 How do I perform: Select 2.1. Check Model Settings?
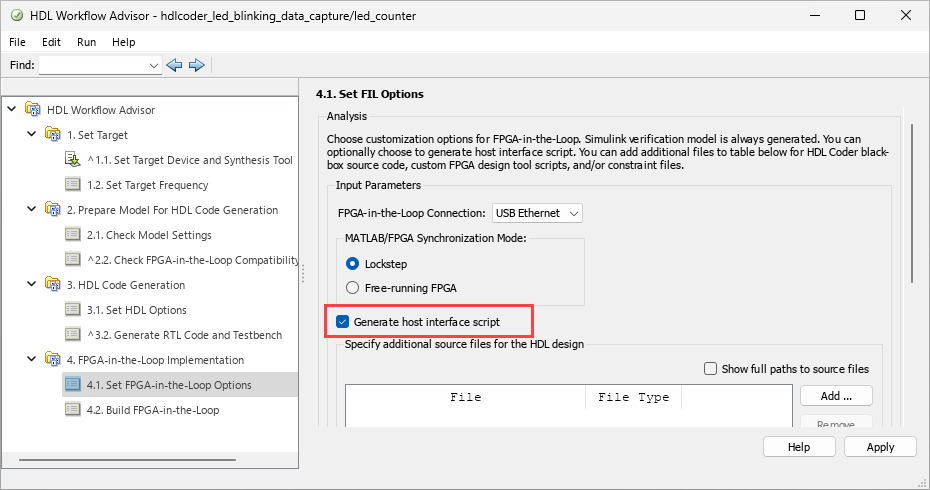pyautogui.click(x=149, y=235)
